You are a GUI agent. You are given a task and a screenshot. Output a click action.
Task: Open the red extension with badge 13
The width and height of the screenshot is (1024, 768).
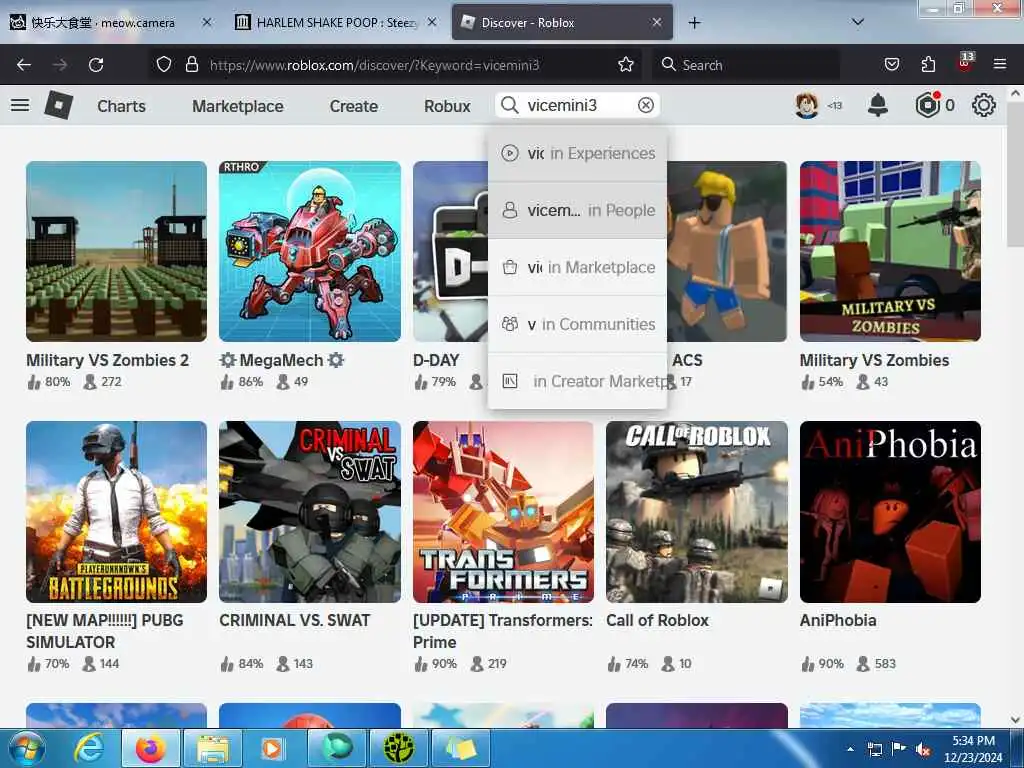click(965, 63)
